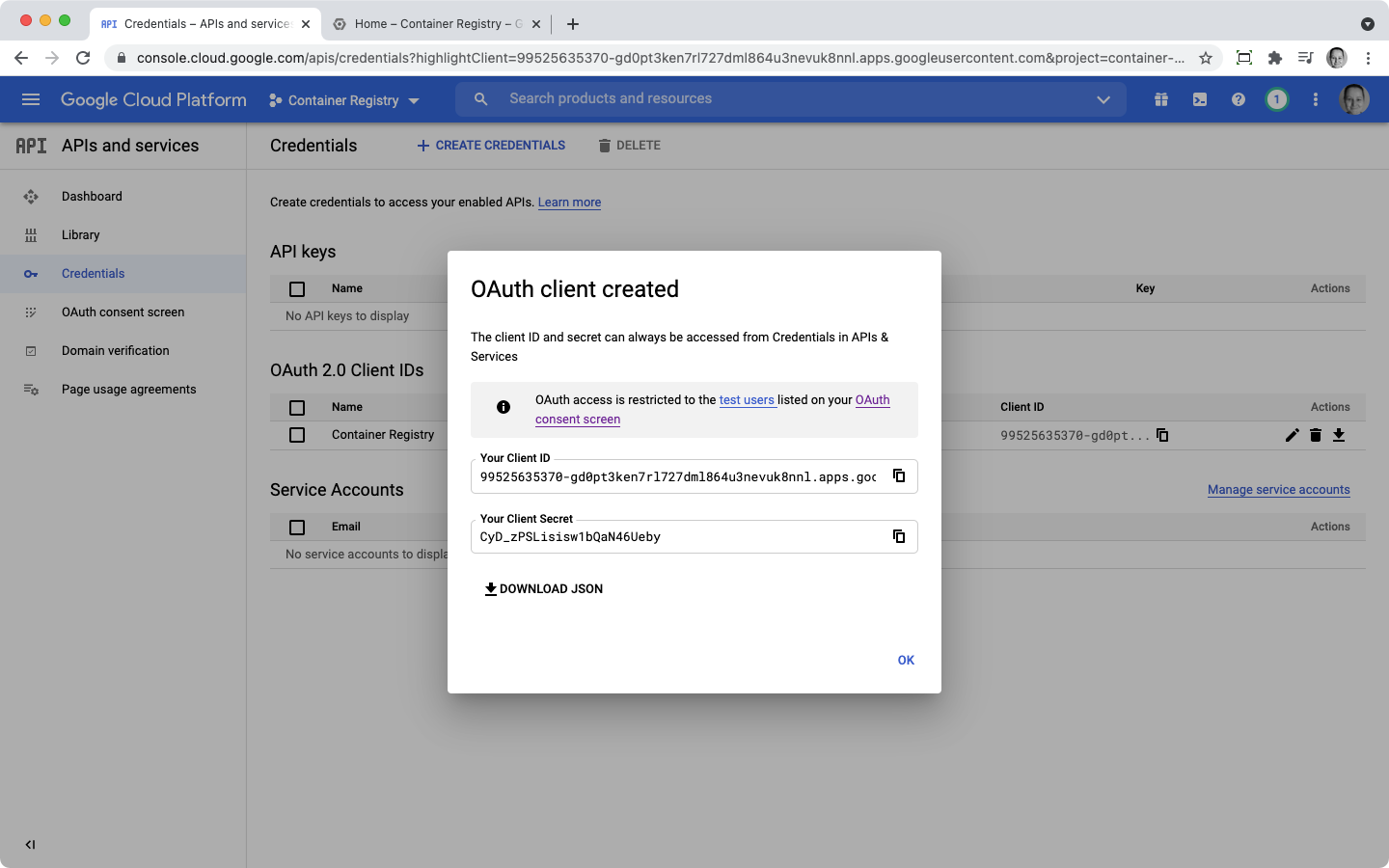Open the test users link
The width and height of the screenshot is (1389, 868).
pyautogui.click(x=747, y=400)
